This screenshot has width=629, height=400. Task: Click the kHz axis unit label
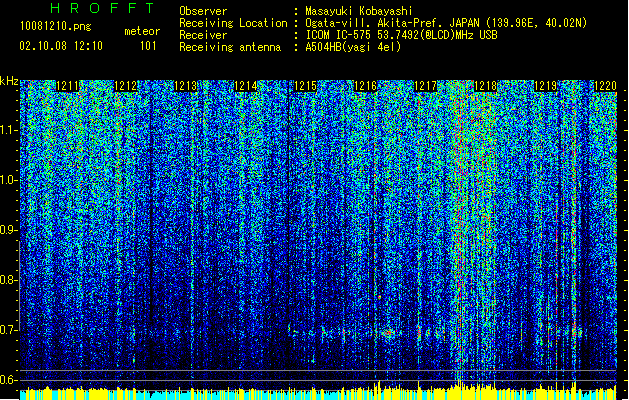9,81
